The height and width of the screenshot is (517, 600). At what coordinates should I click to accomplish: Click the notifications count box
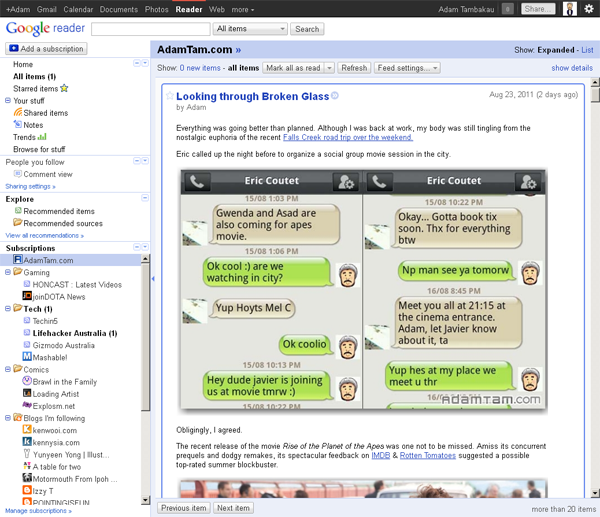point(507,9)
